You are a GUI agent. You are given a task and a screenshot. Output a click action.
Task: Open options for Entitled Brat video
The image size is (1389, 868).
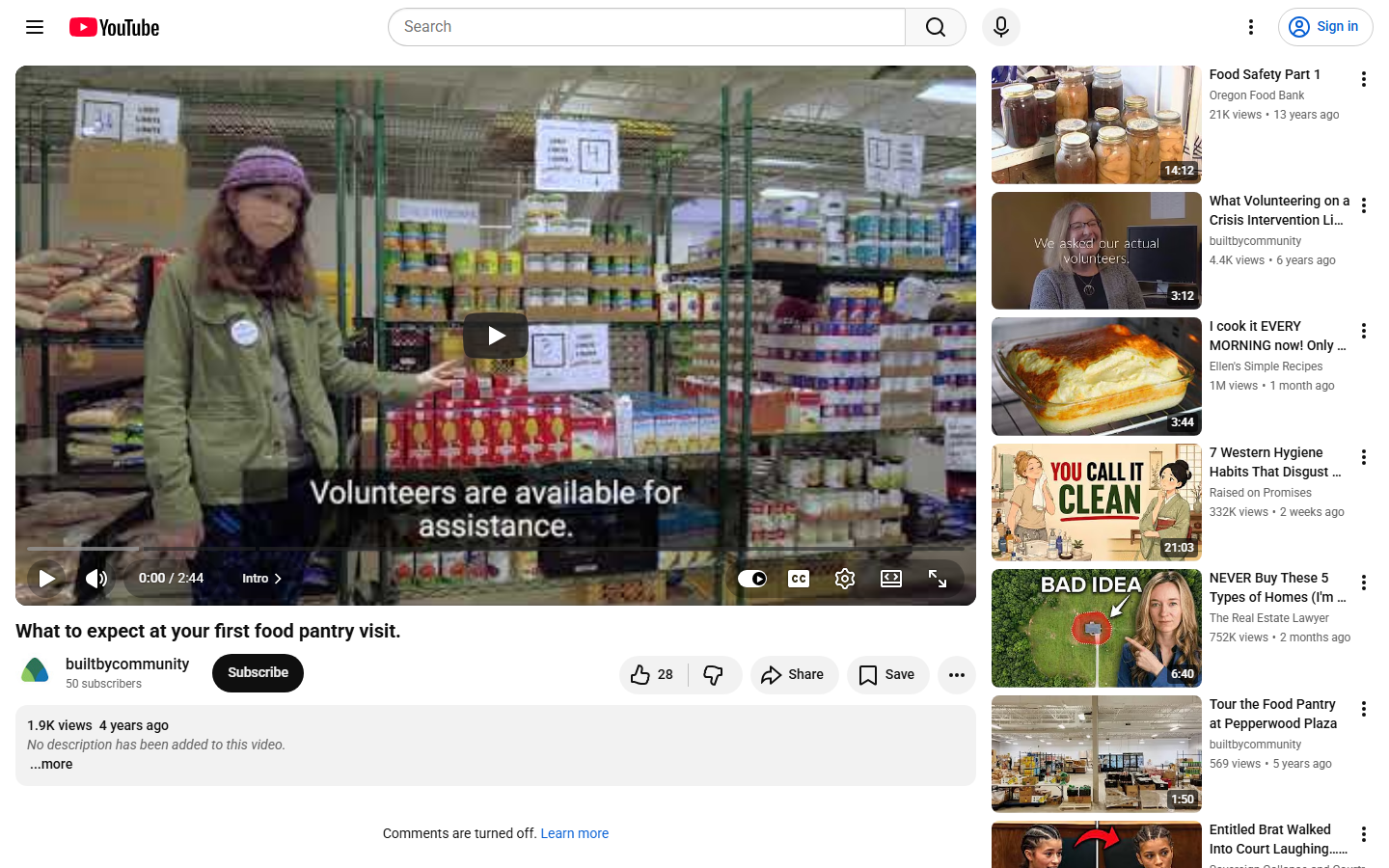(x=1364, y=834)
